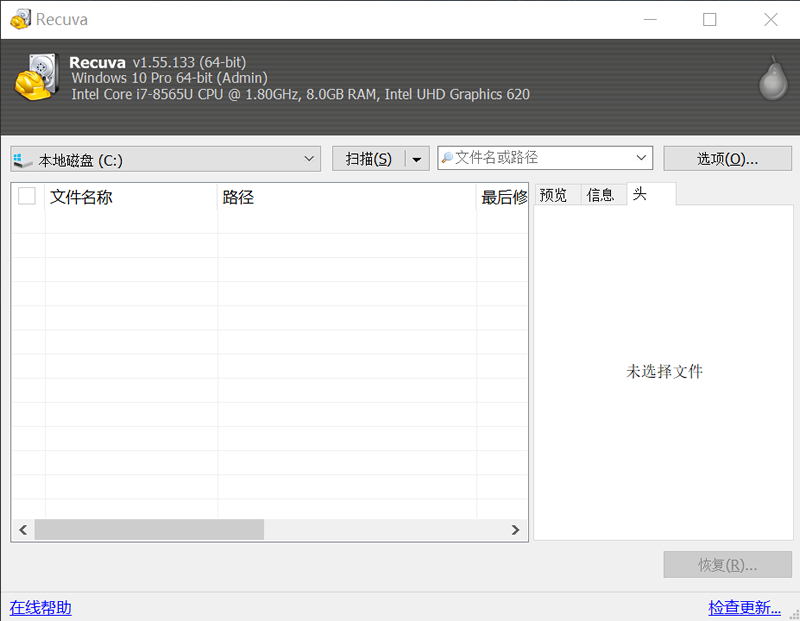Click the Intel Core i7-8565U hardware info line
800x621 pixels.
click(x=301, y=94)
